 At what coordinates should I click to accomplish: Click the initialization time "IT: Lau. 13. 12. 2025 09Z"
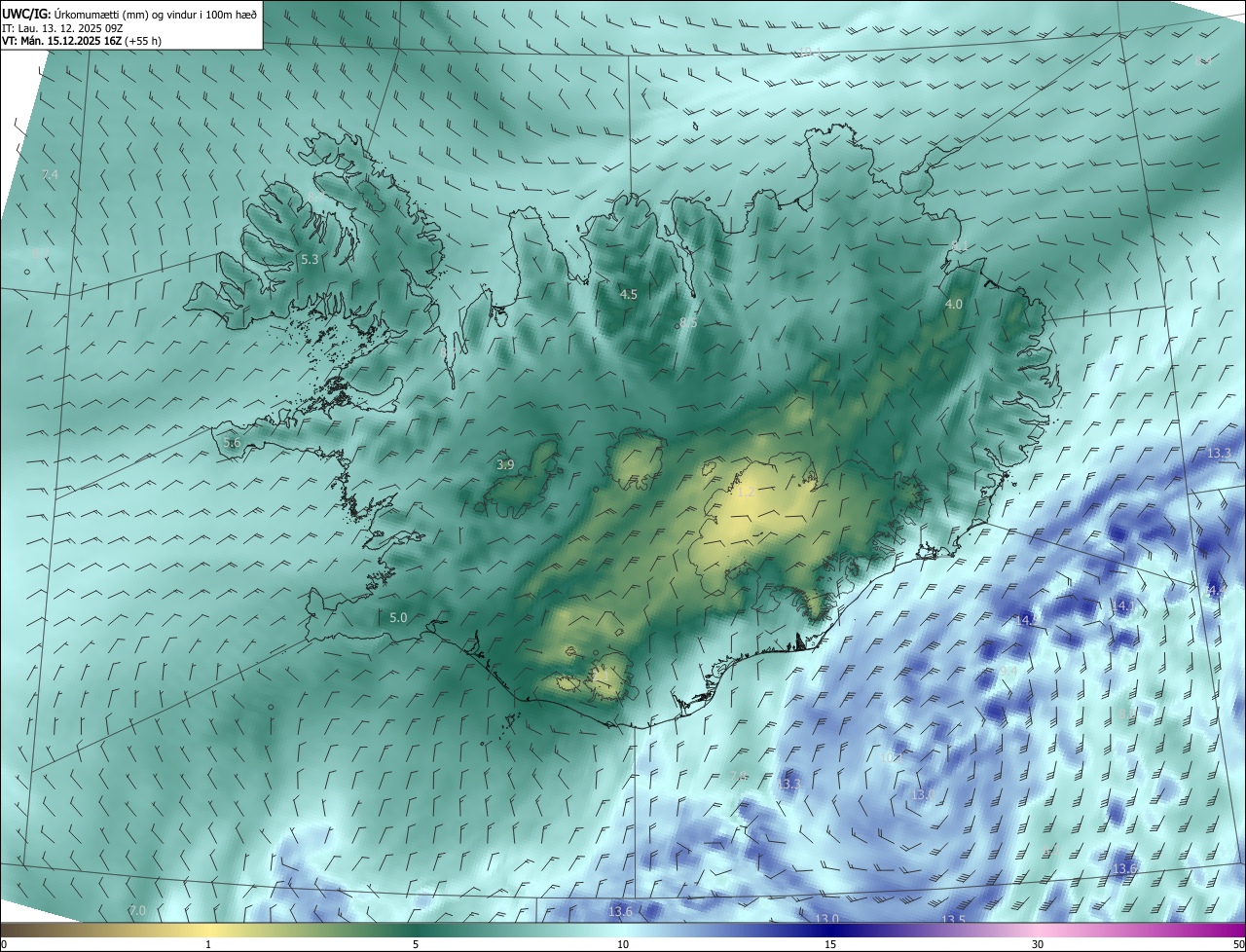click(x=62, y=27)
